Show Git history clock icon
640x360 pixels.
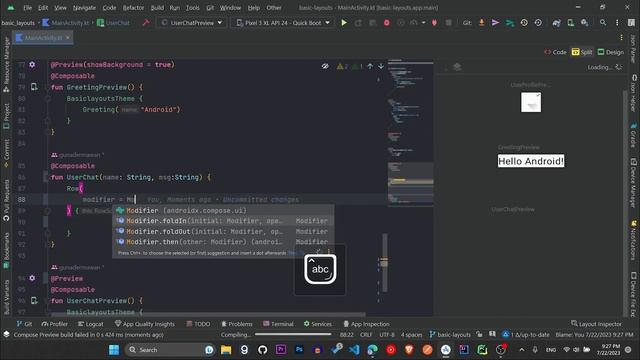coord(524,23)
